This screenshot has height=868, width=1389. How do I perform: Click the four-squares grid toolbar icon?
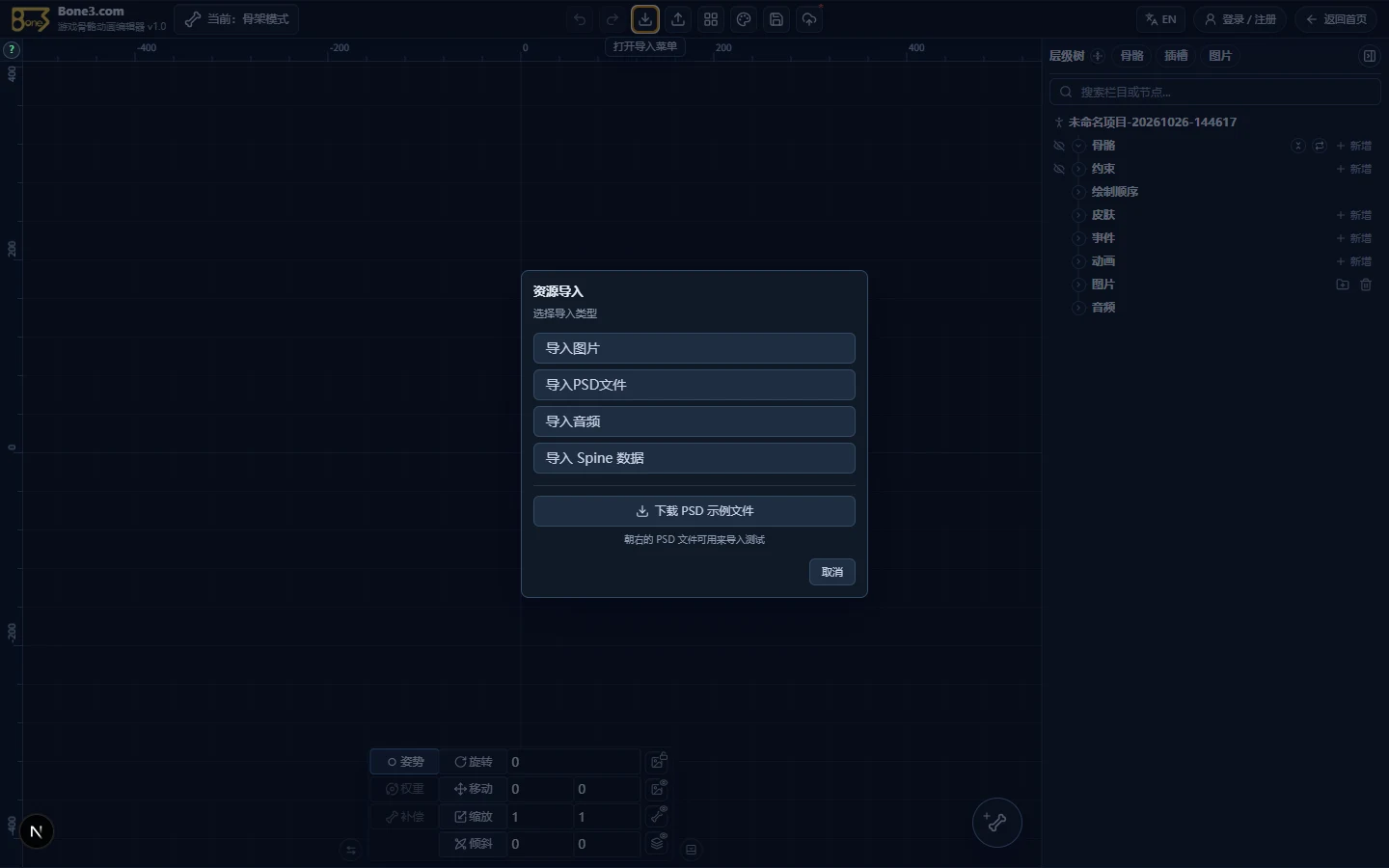pyautogui.click(x=711, y=19)
